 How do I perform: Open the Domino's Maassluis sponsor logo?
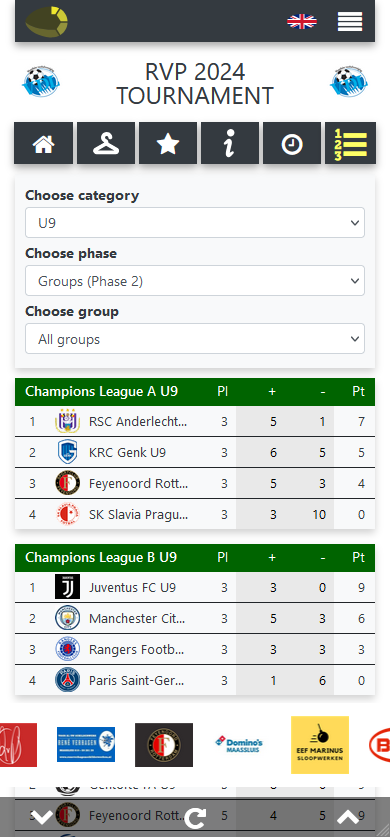click(239, 744)
